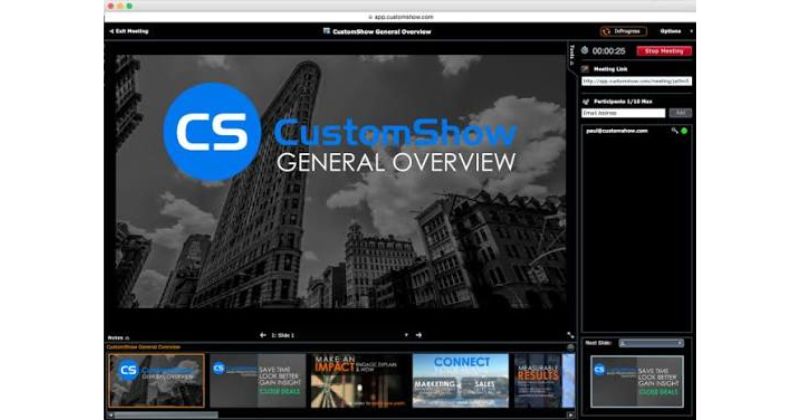The height and width of the screenshot is (420, 800).
Task: Advance to next slide with right arrow
Action: click(419, 335)
